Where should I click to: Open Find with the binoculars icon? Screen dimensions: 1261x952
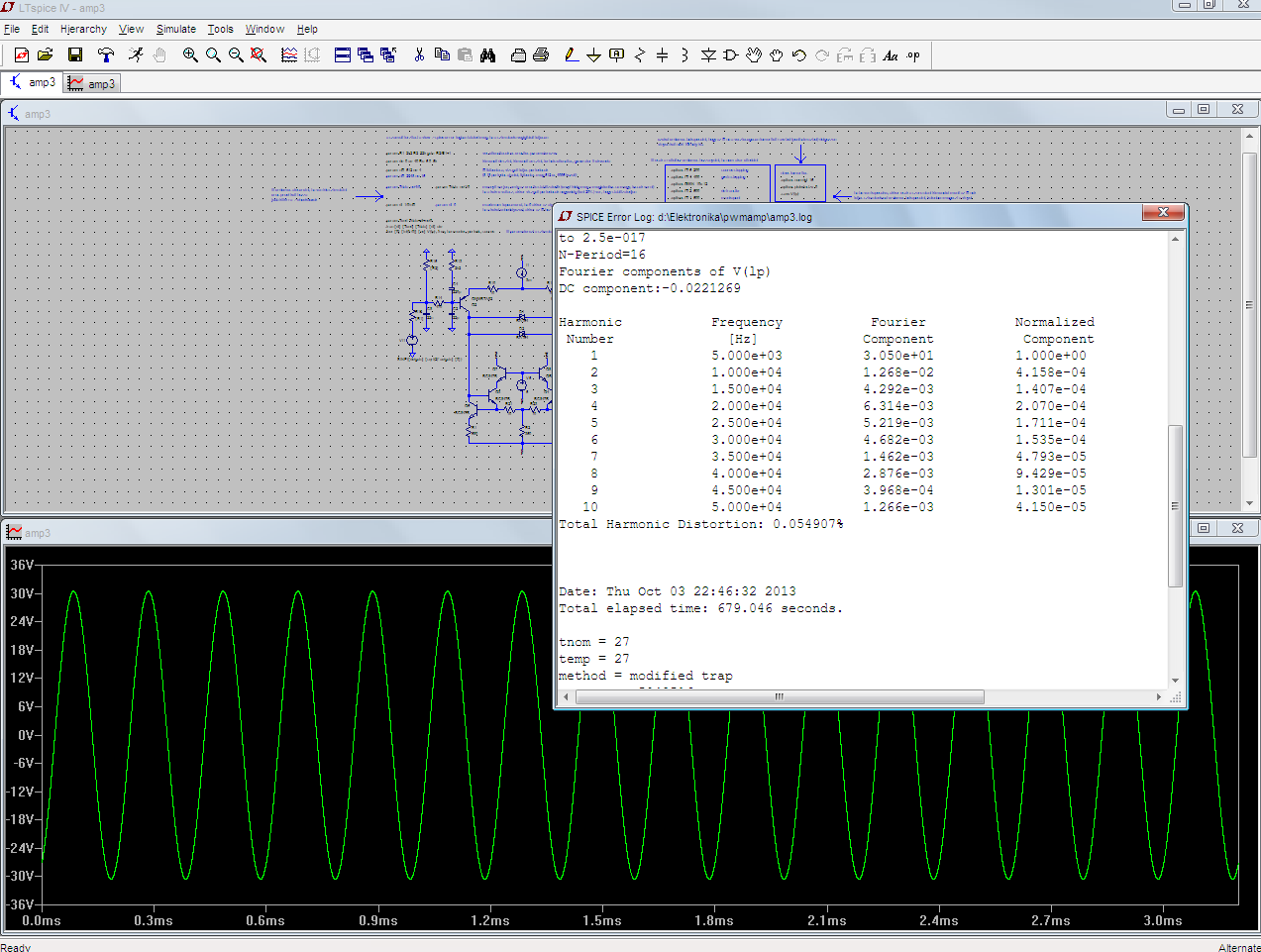tap(488, 55)
